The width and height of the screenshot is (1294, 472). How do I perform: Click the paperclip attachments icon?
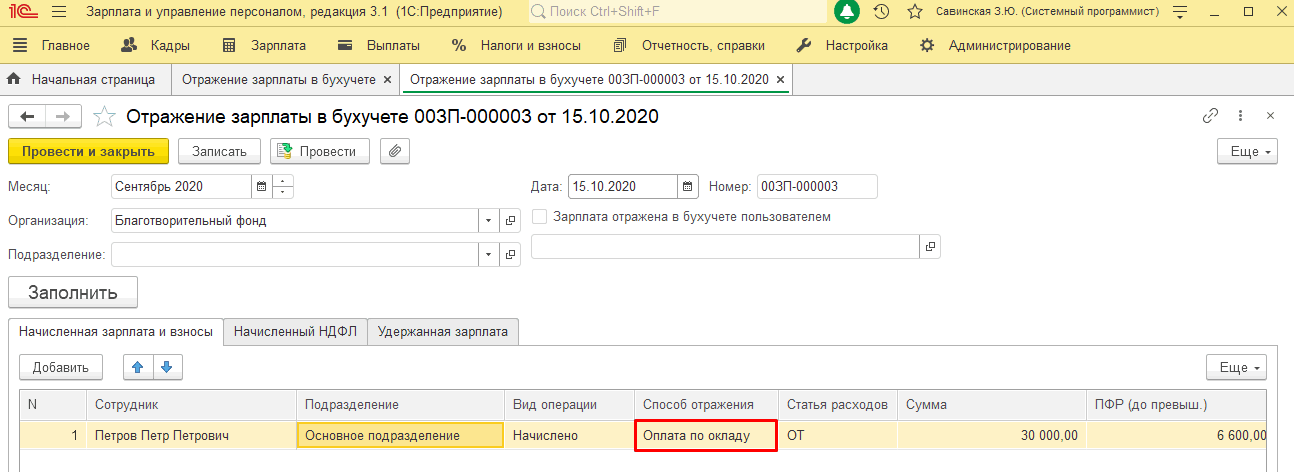(x=395, y=151)
